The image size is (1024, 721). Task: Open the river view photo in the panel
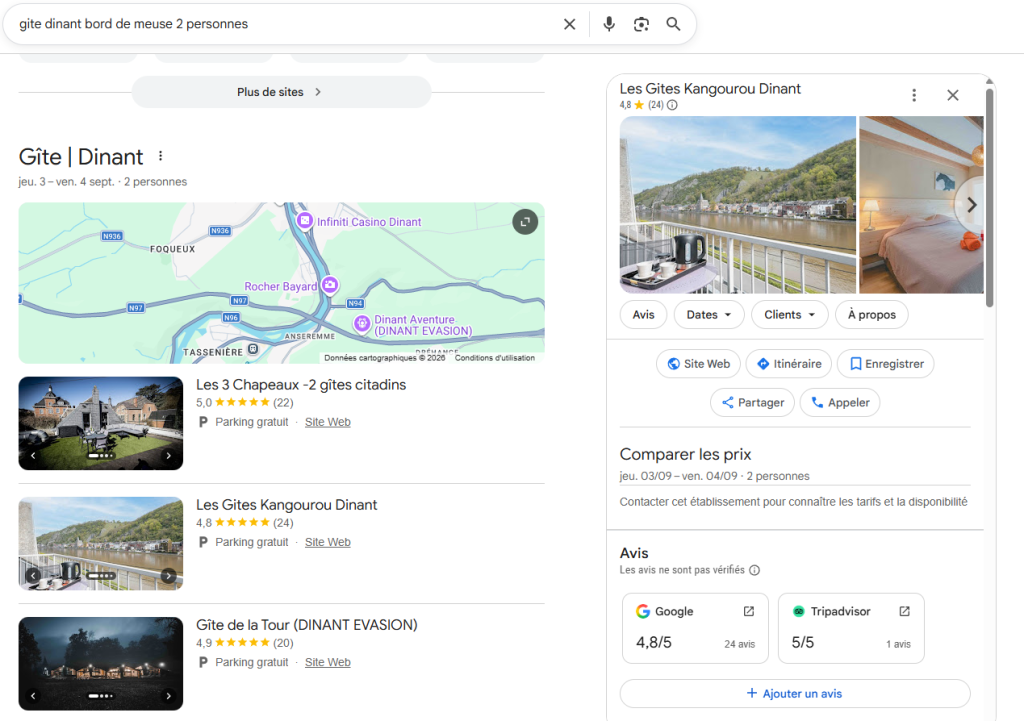coord(737,205)
